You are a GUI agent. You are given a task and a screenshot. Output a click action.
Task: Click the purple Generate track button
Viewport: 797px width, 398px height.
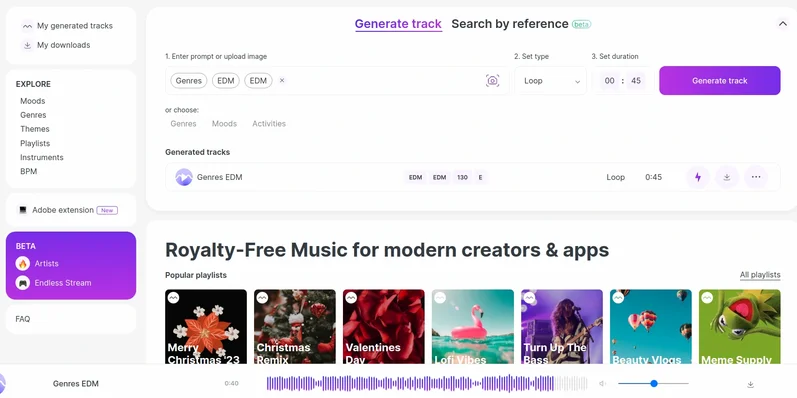pyautogui.click(x=719, y=80)
